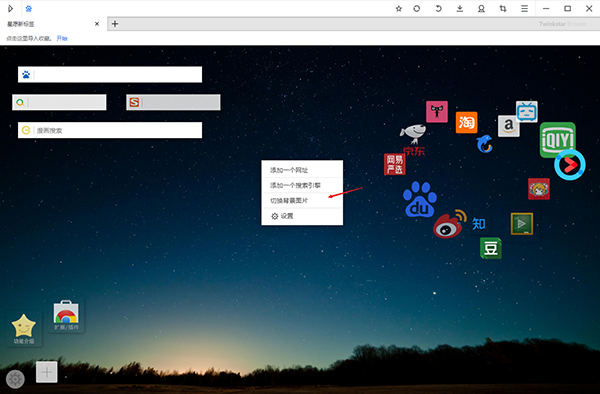
Task: Open the red anime-face shortcut tile
Action: (x=539, y=189)
